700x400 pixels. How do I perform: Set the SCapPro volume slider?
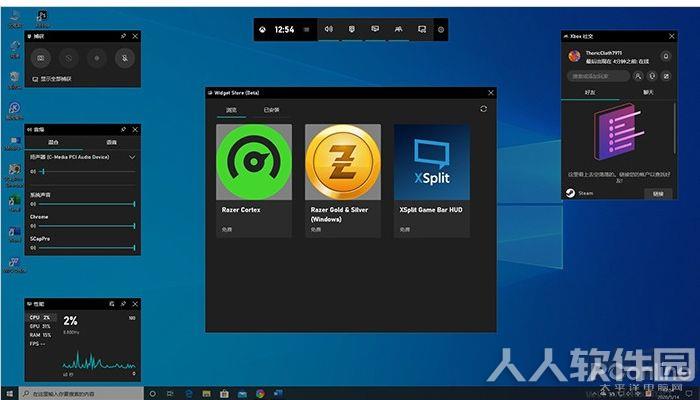coord(87,248)
